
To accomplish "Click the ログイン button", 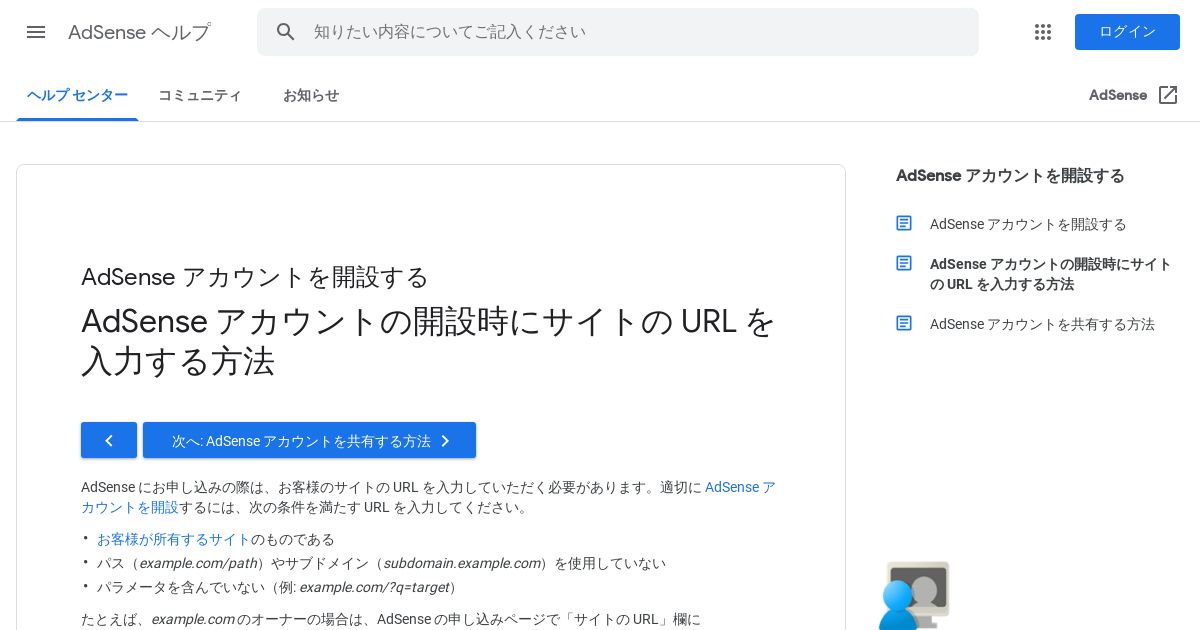I will point(1127,32).
